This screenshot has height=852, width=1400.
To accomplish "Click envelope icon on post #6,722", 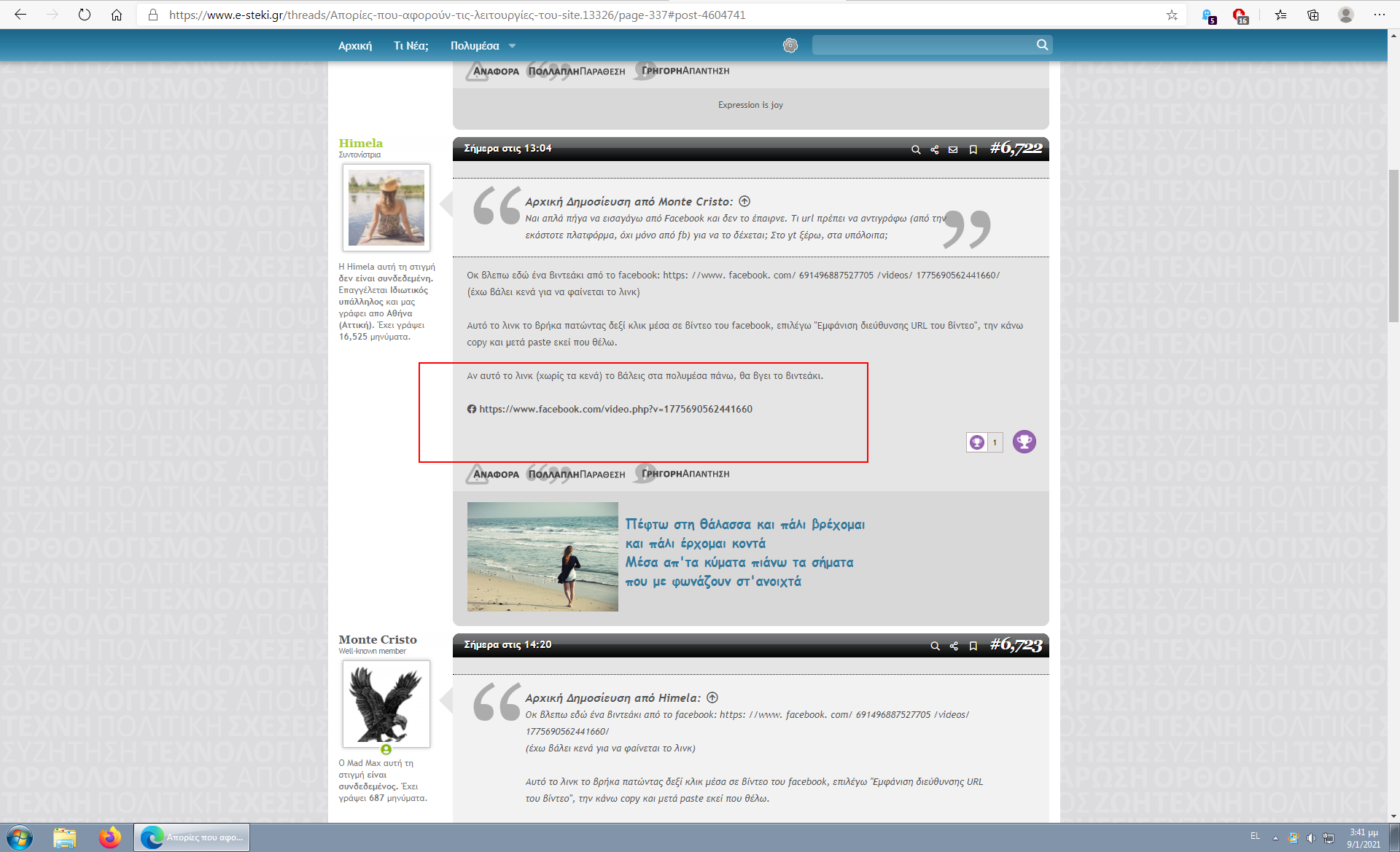I will (953, 149).
